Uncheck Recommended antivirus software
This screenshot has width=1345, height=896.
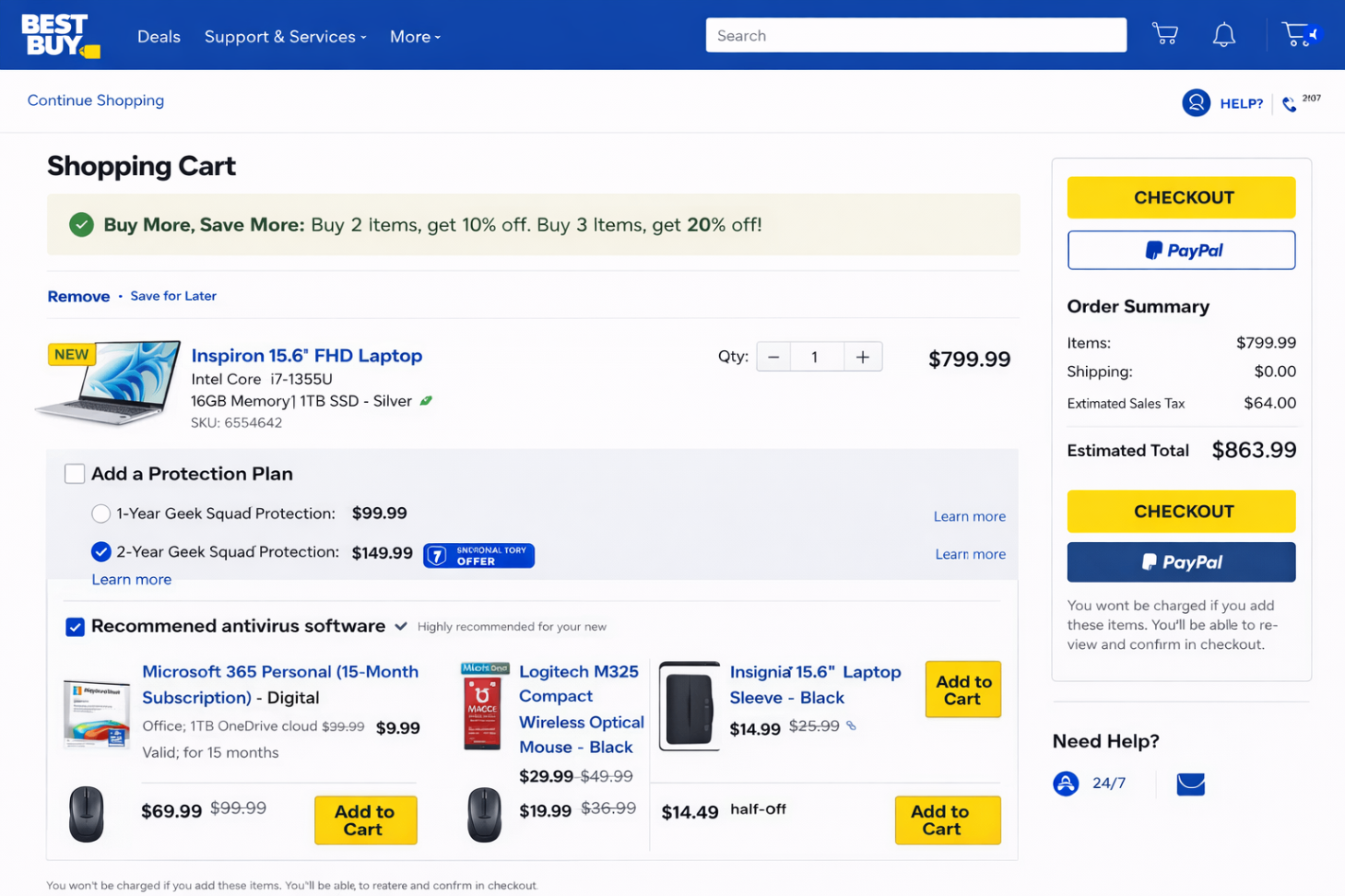coord(75,626)
